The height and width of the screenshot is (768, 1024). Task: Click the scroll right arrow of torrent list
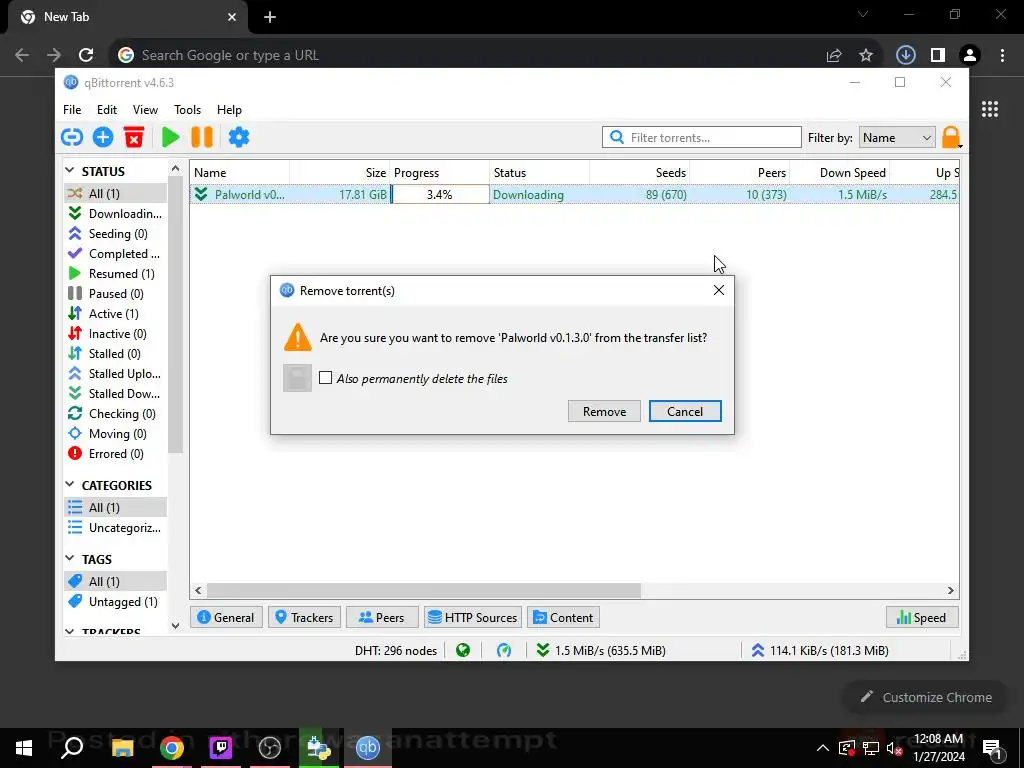coord(951,590)
